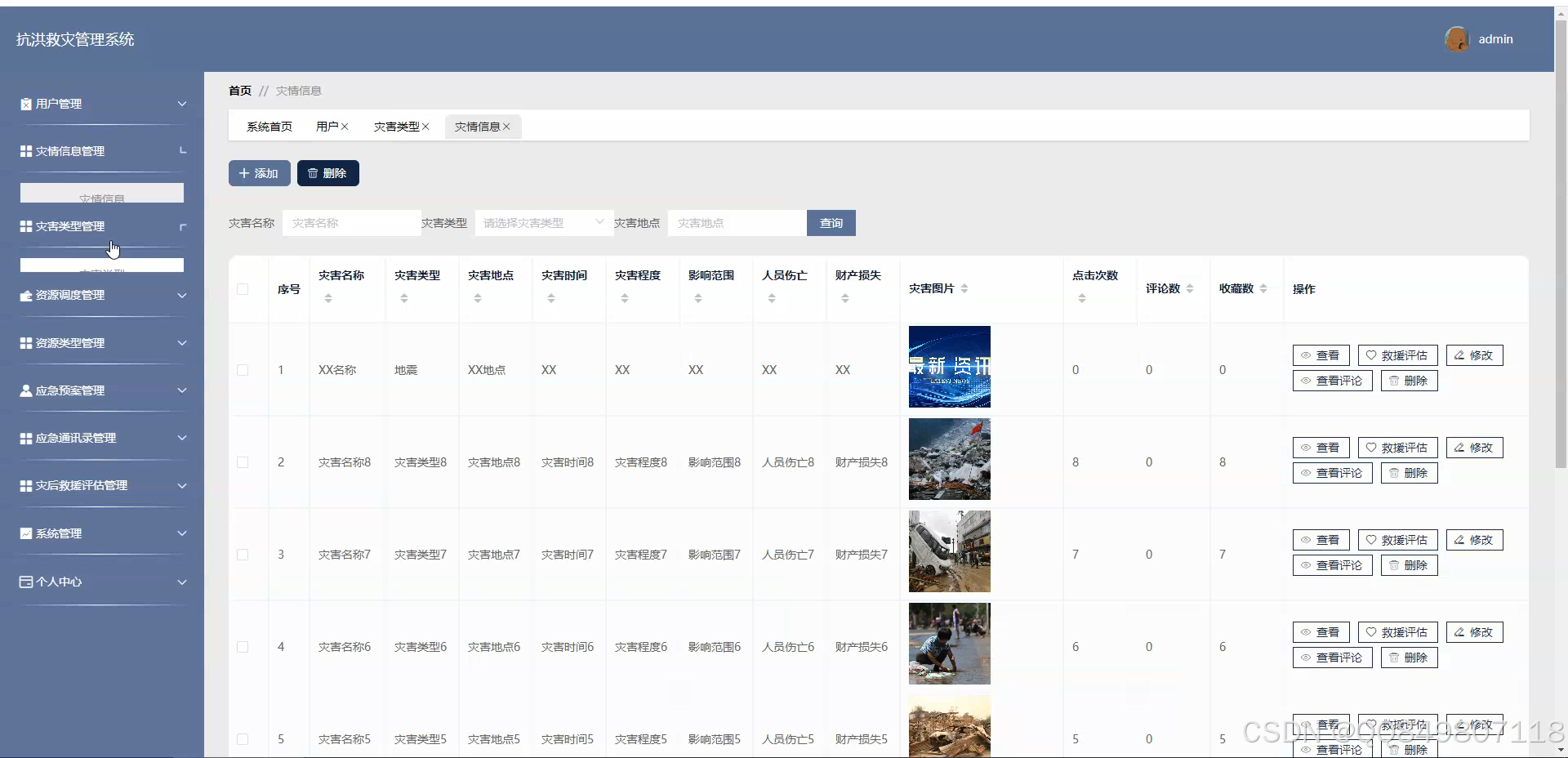Open the 个人中心 sidebar menu
The image size is (1568, 758).
tap(102, 582)
